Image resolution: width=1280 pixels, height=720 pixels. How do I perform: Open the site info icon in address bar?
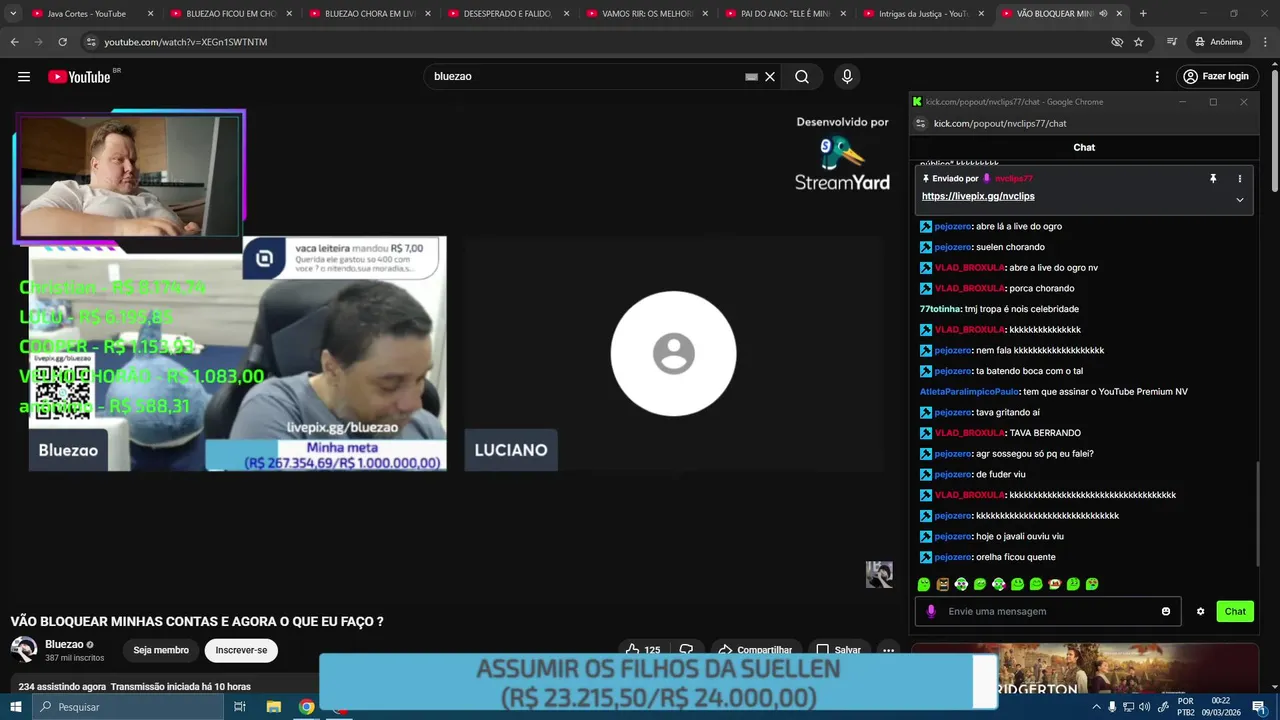pos(91,42)
